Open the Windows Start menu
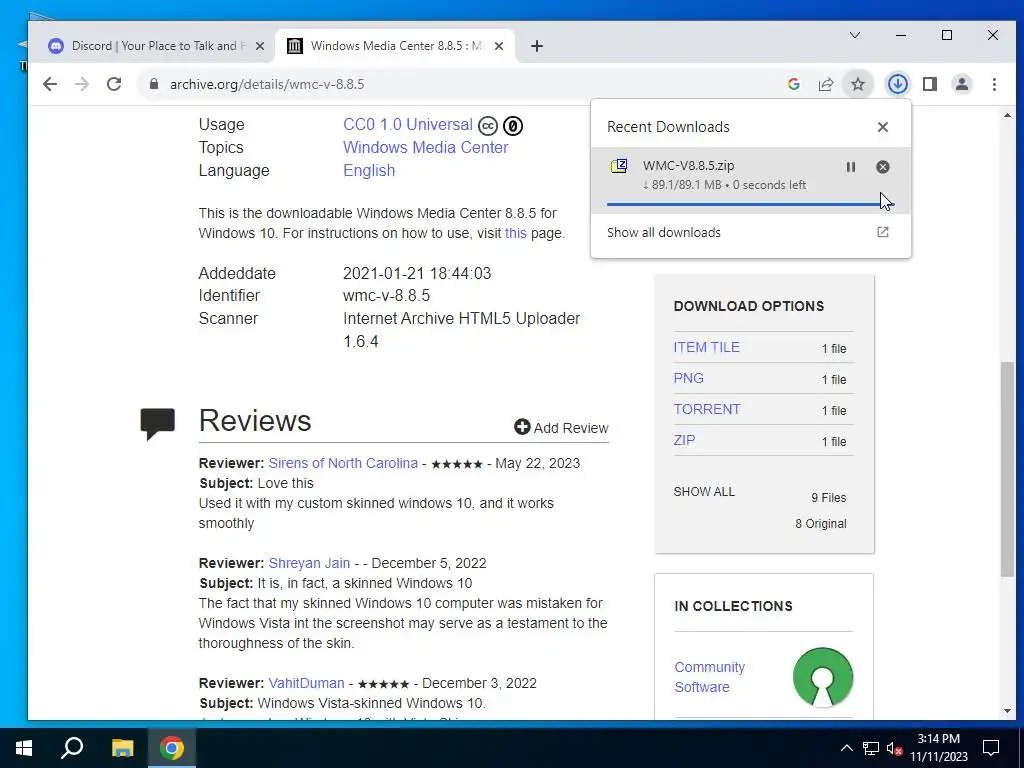 point(24,748)
